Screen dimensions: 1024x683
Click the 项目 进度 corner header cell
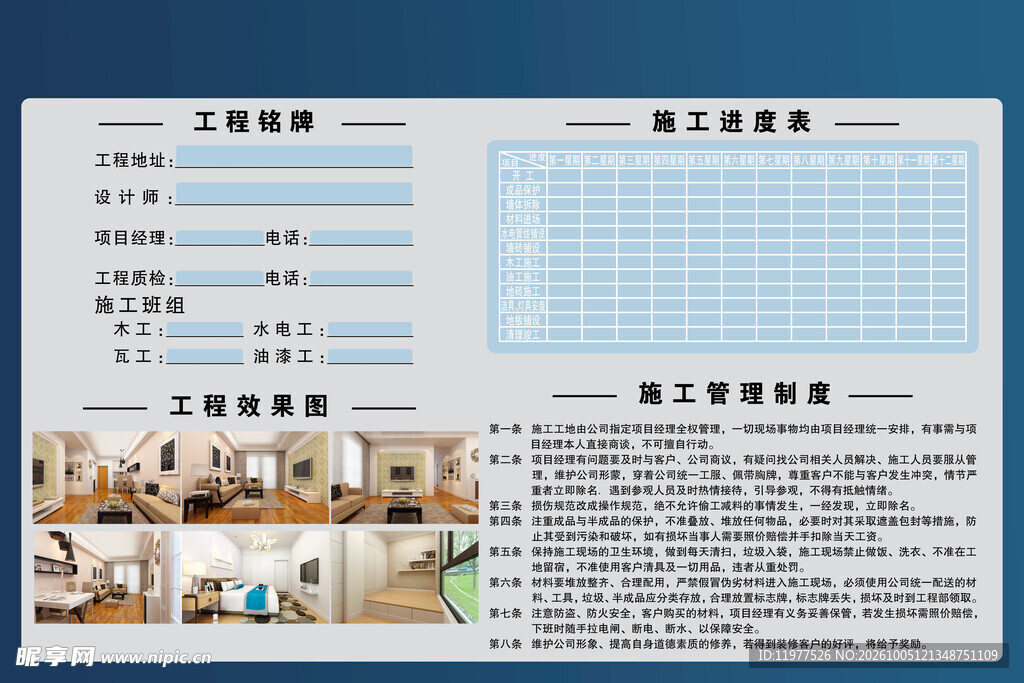point(523,160)
